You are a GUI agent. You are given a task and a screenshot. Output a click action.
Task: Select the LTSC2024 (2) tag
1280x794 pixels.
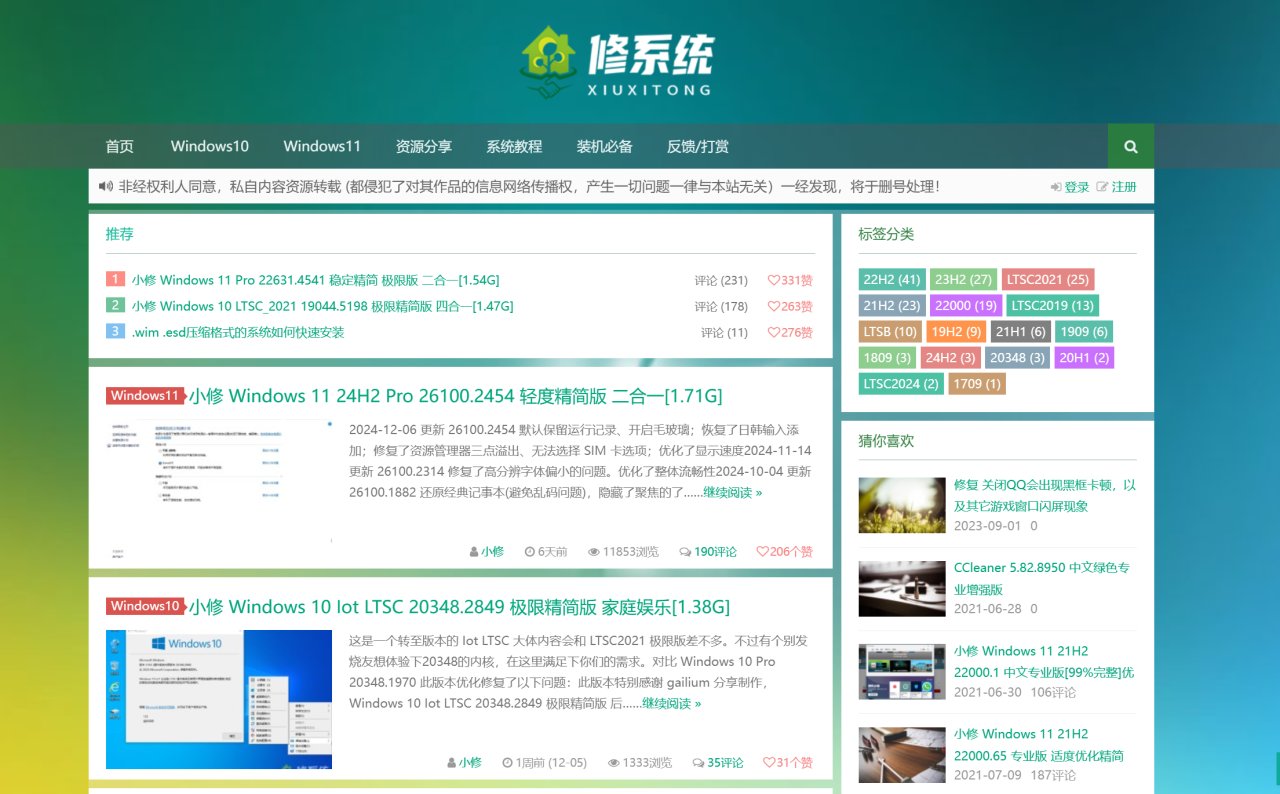(901, 383)
